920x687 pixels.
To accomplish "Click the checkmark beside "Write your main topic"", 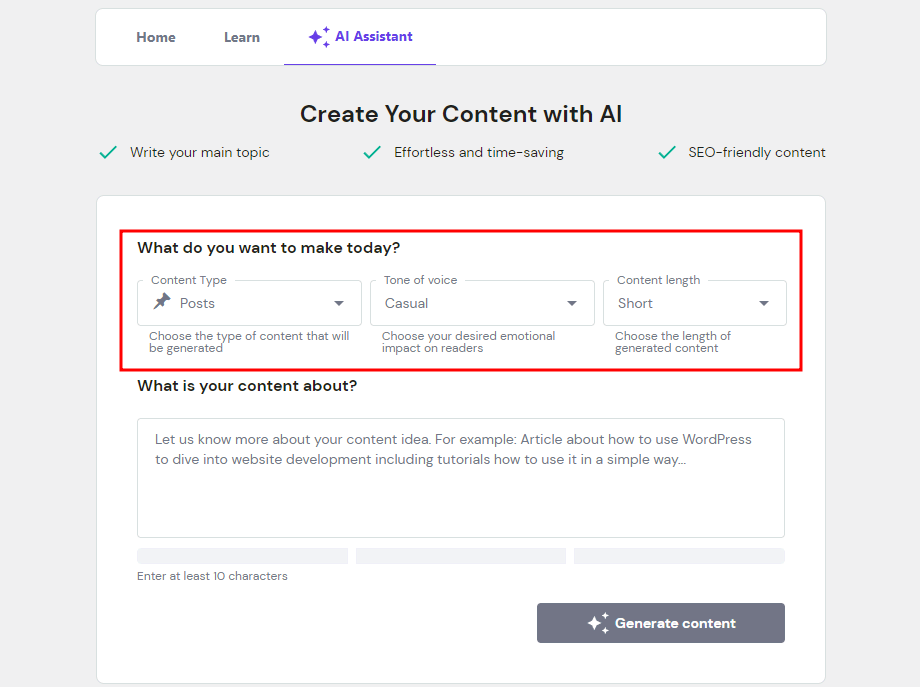I will pyautogui.click(x=107, y=152).
